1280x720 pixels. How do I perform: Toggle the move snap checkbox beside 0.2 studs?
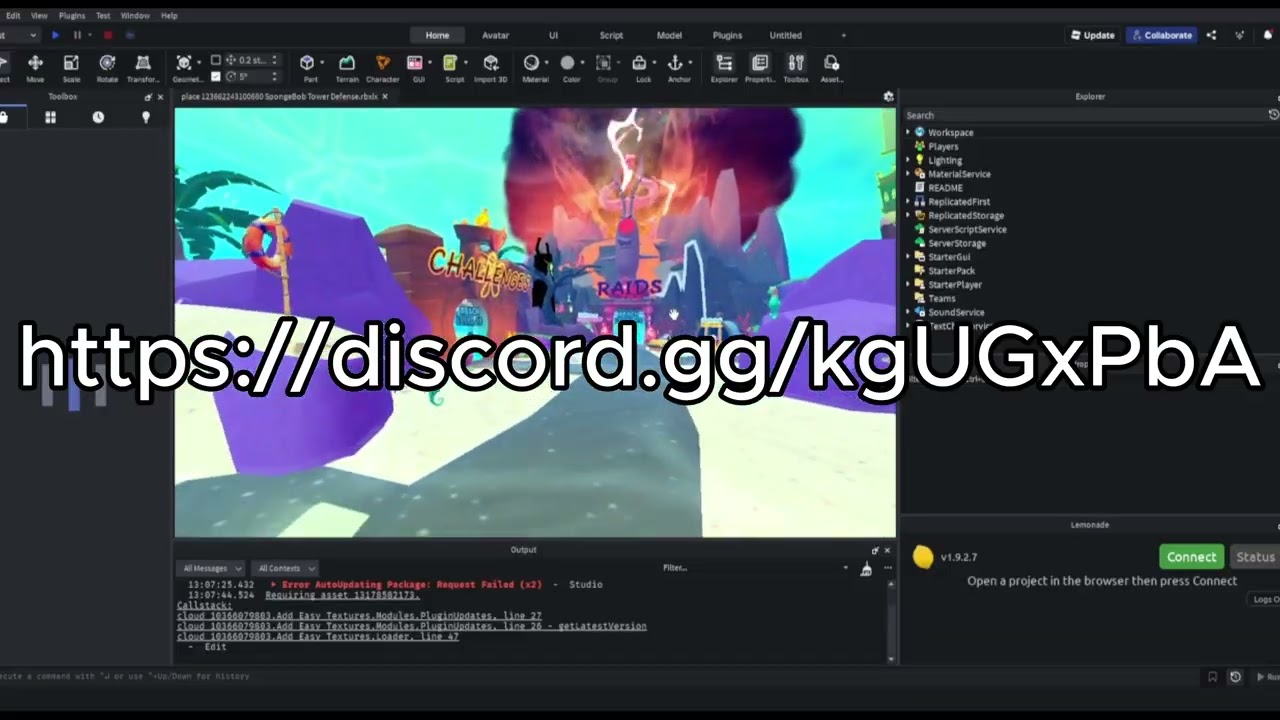216,60
